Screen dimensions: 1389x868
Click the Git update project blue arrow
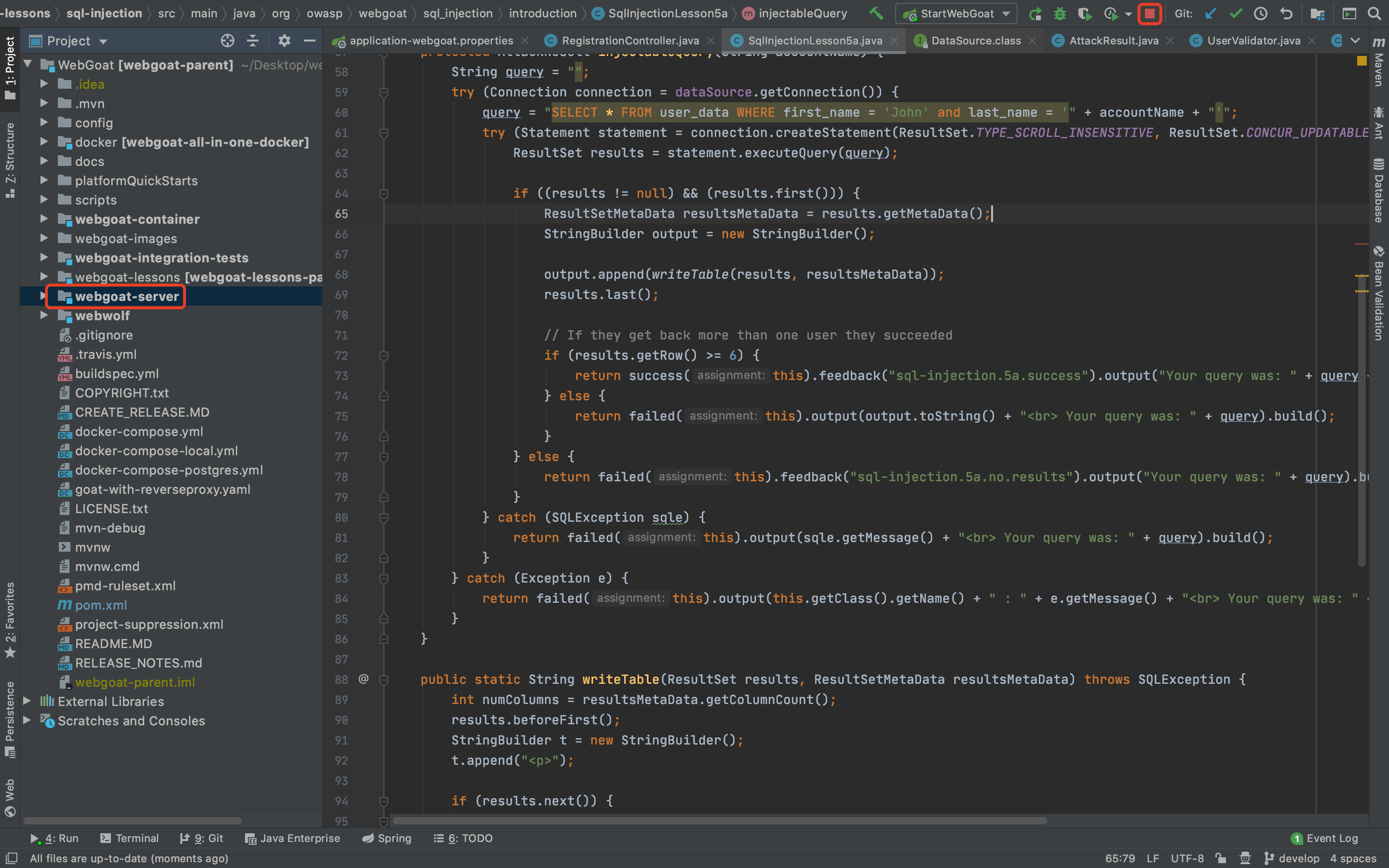point(1211,14)
